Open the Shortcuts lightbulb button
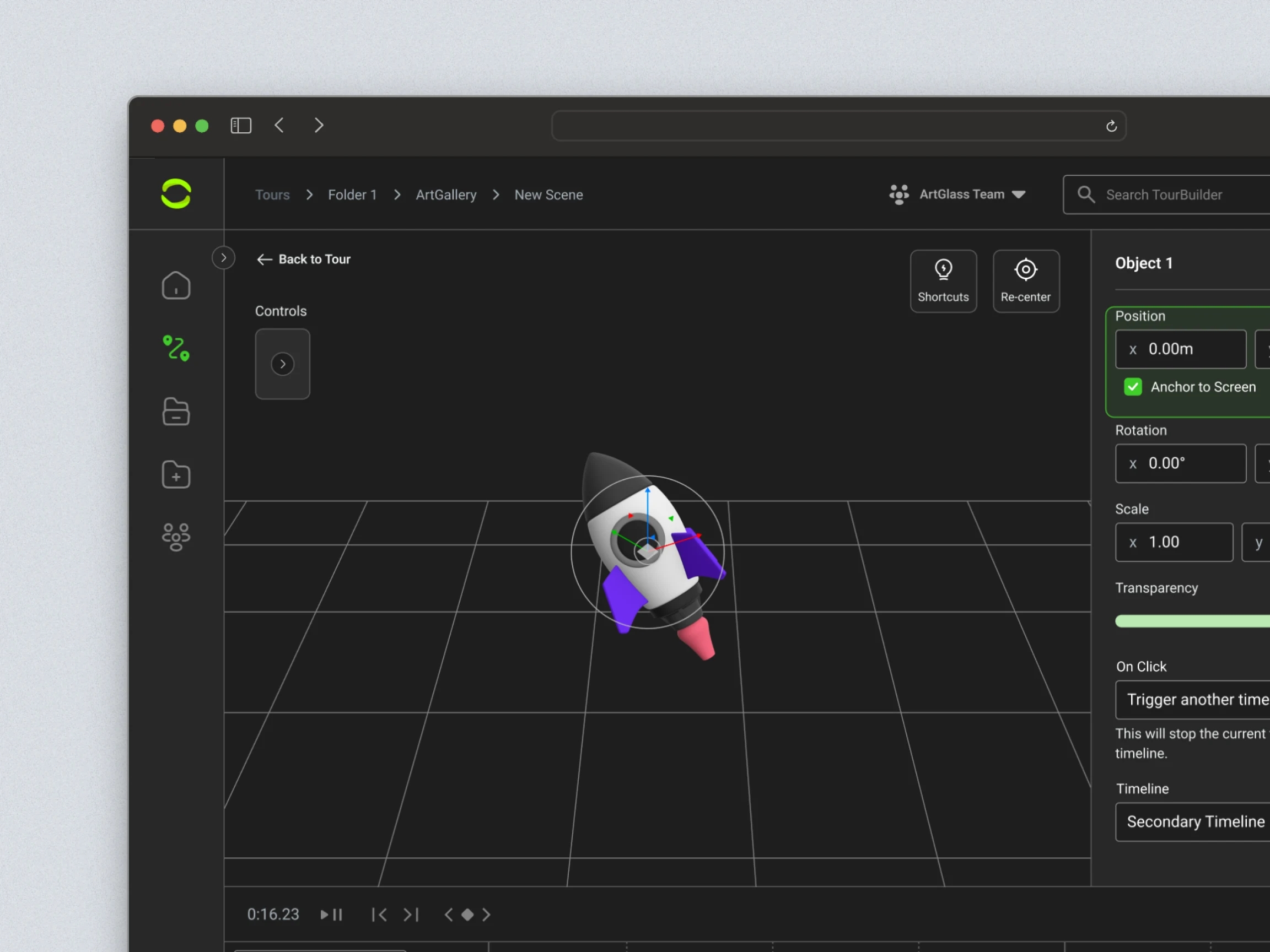Screen dimensions: 1270x952 [943, 281]
